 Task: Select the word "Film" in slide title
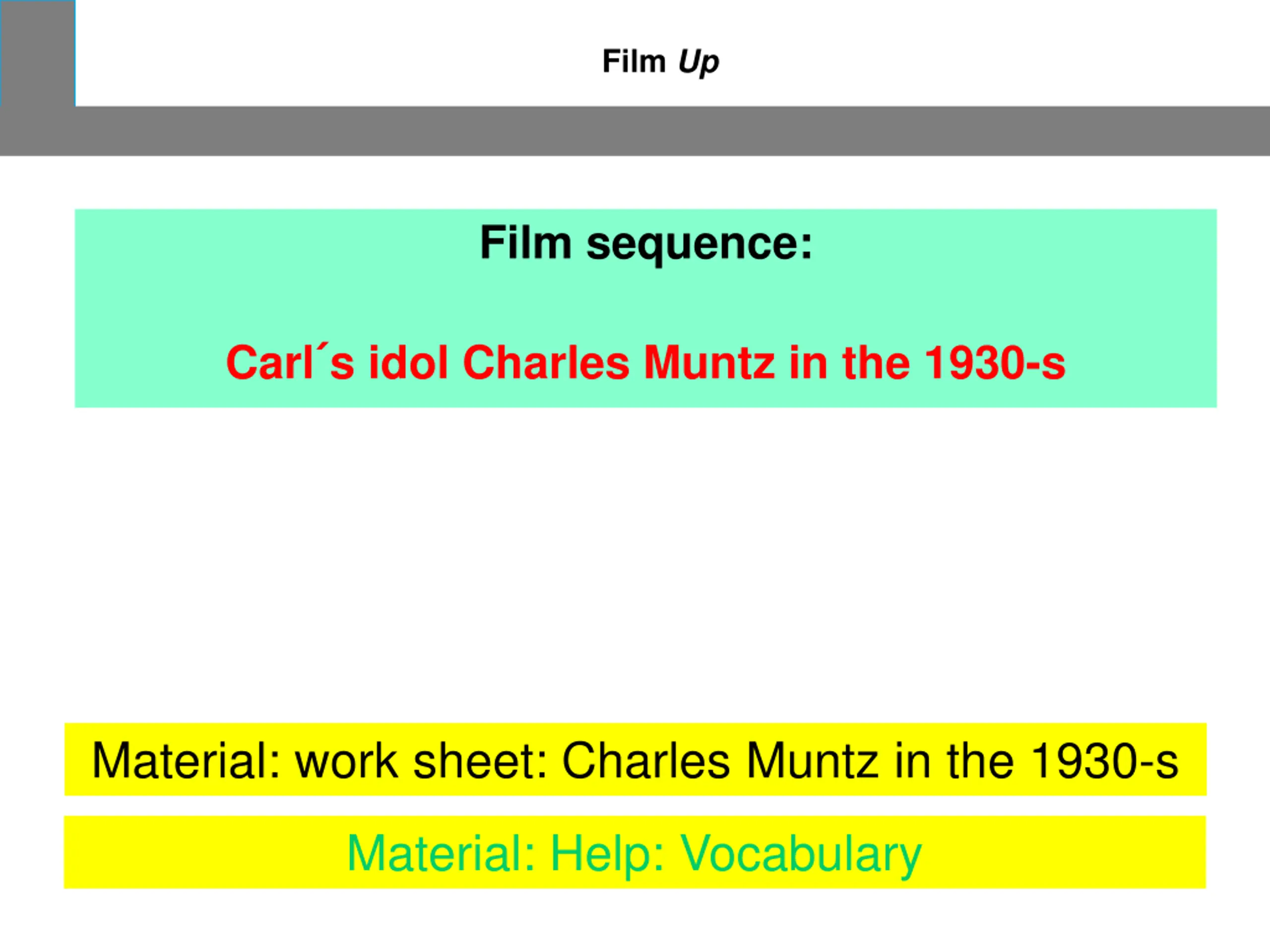tap(634, 61)
